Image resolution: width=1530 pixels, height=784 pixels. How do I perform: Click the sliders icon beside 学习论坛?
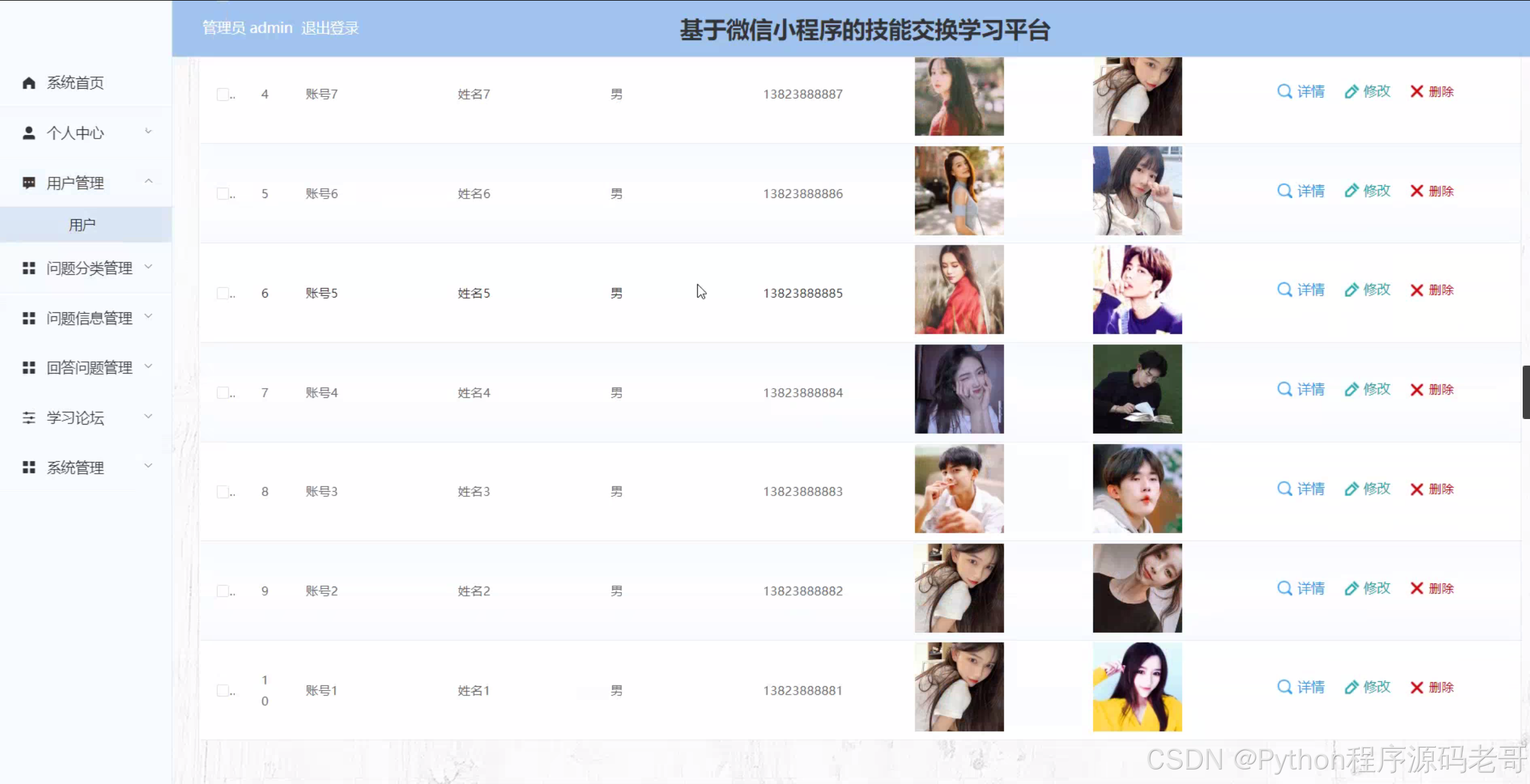coord(29,418)
